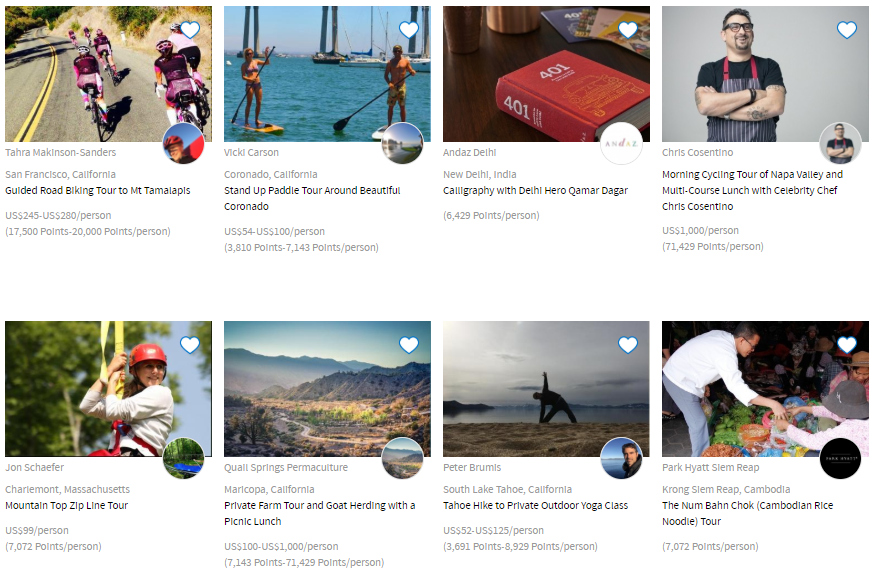Click heart on Private Farm Tour card
The width and height of the screenshot is (873, 588).
[409, 345]
